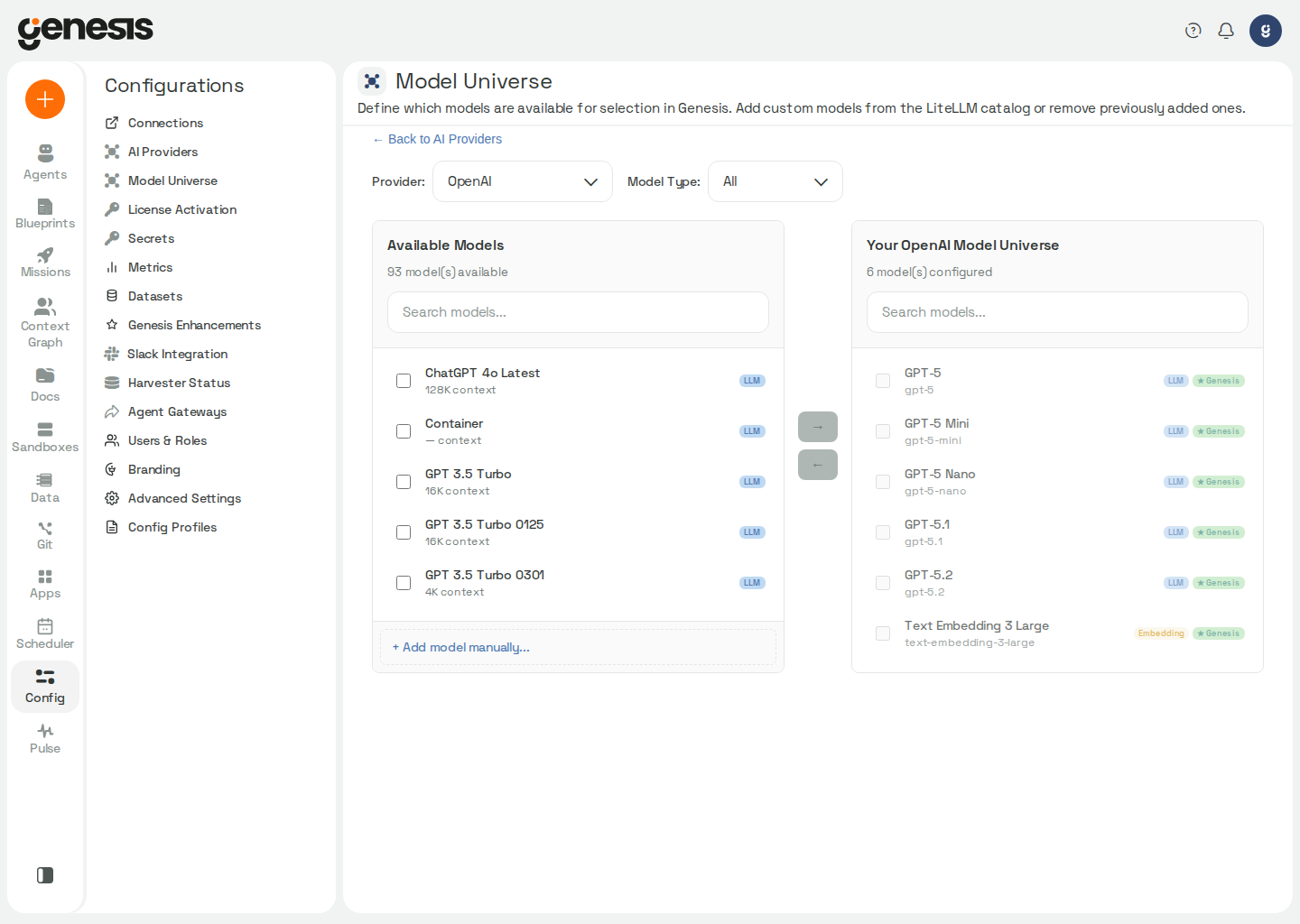Open the Agents section
Image resolution: width=1300 pixels, height=924 pixels.
pos(45,162)
